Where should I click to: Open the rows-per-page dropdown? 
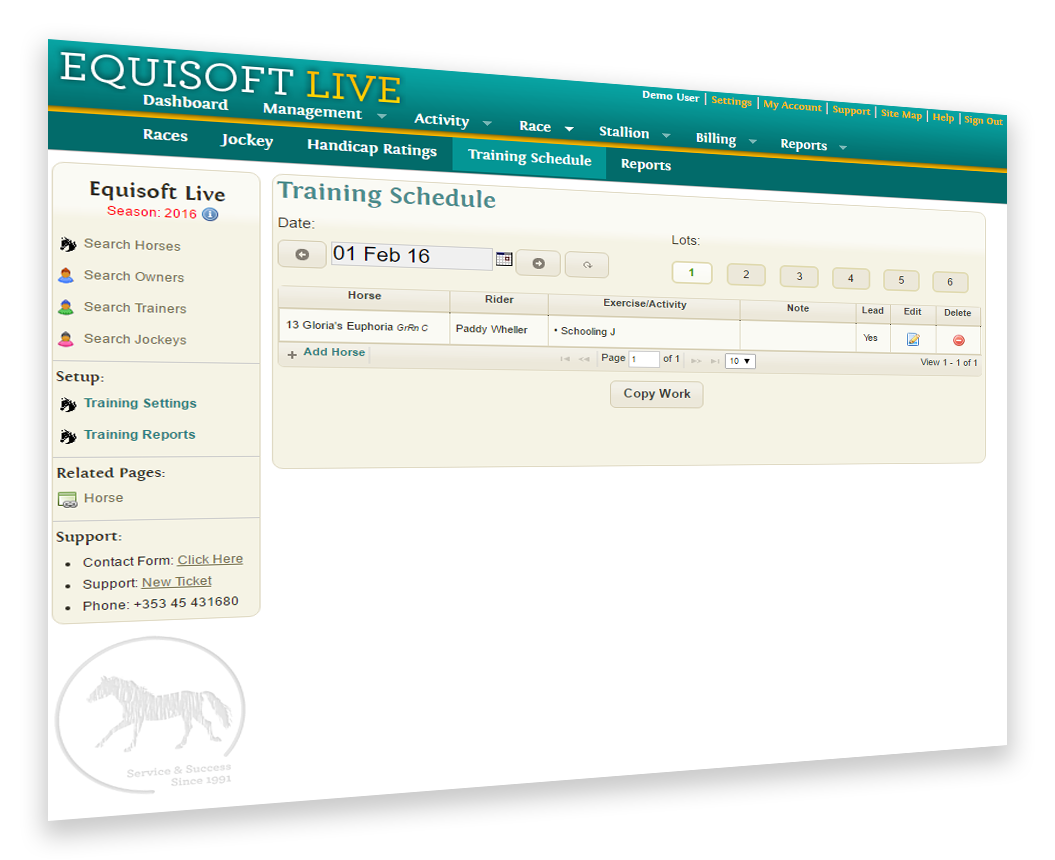click(740, 361)
